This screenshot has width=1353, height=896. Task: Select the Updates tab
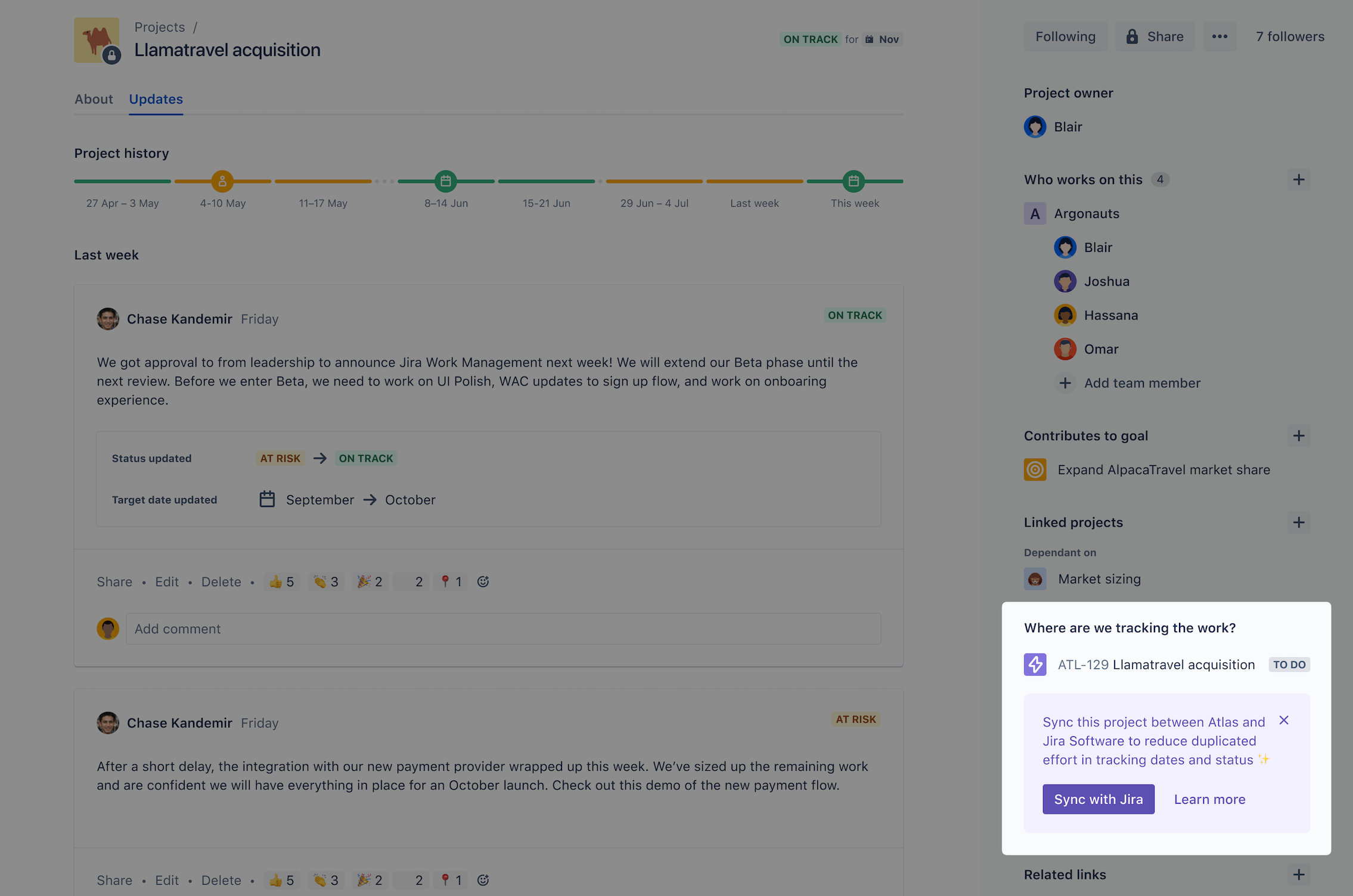point(156,98)
